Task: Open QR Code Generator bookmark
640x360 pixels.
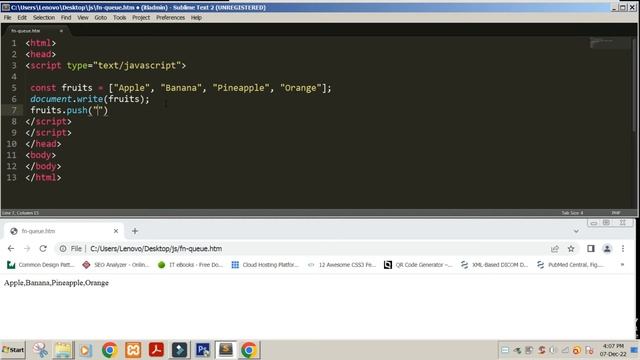Action: 418,264
